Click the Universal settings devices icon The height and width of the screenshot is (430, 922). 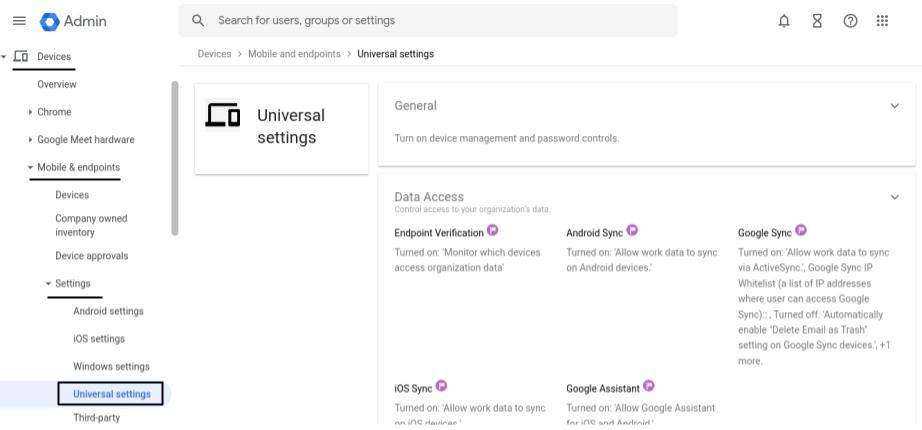coord(223,114)
